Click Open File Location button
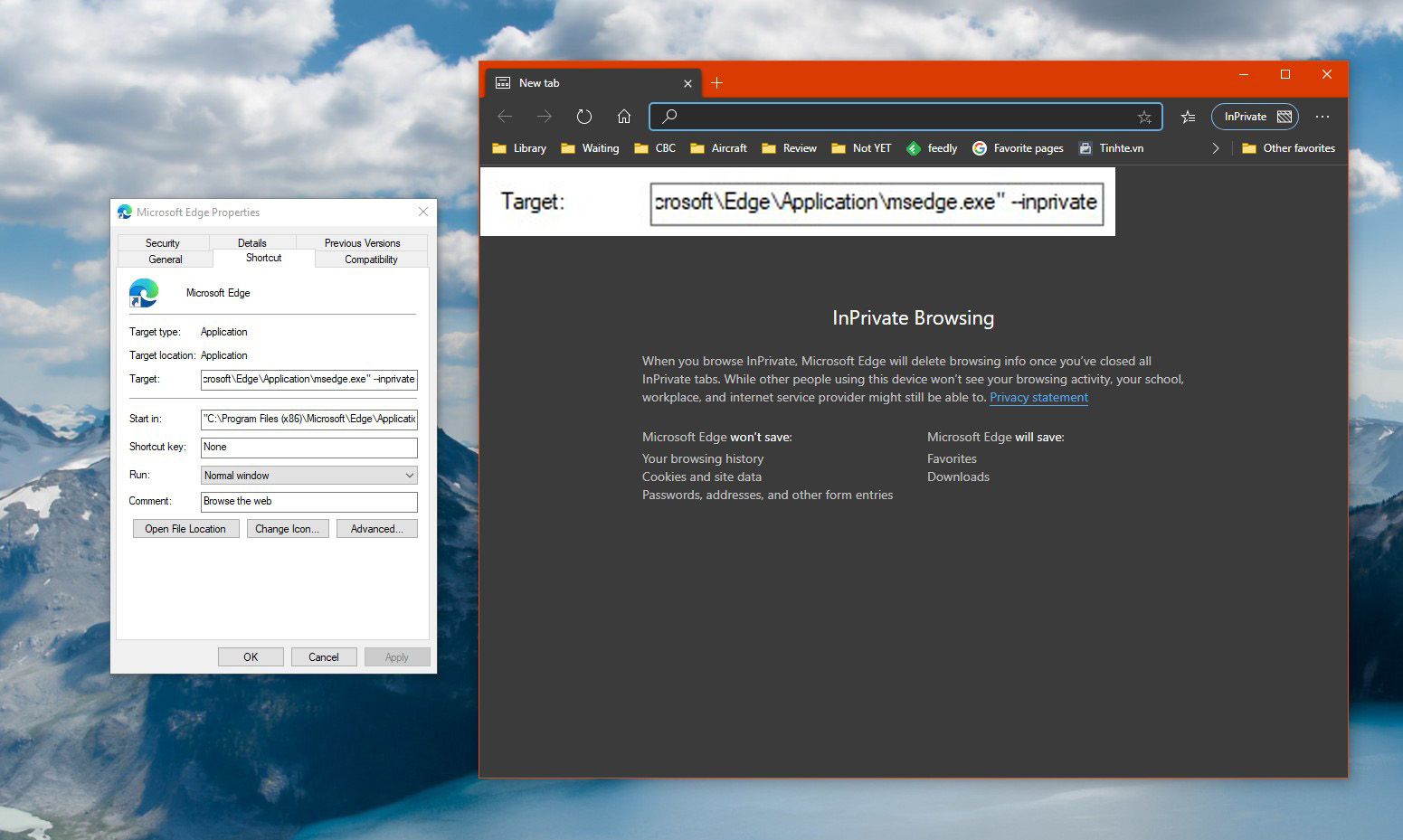The image size is (1403, 840). (x=185, y=529)
